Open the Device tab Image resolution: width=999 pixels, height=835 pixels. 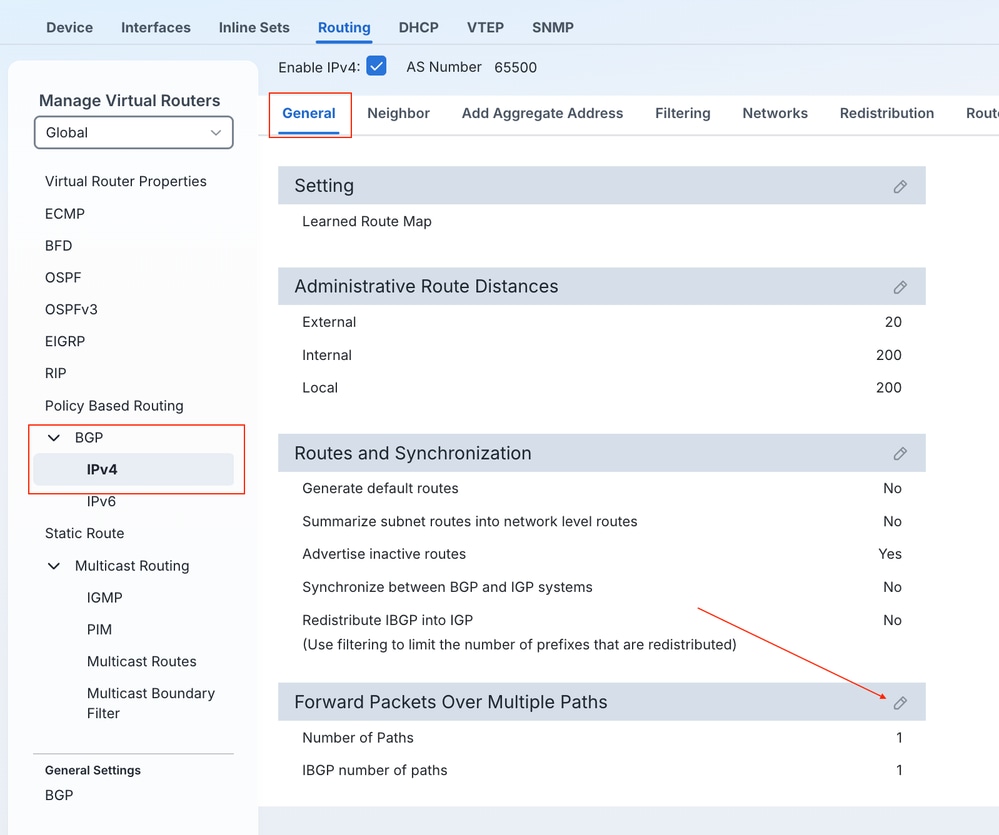tap(69, 27)
